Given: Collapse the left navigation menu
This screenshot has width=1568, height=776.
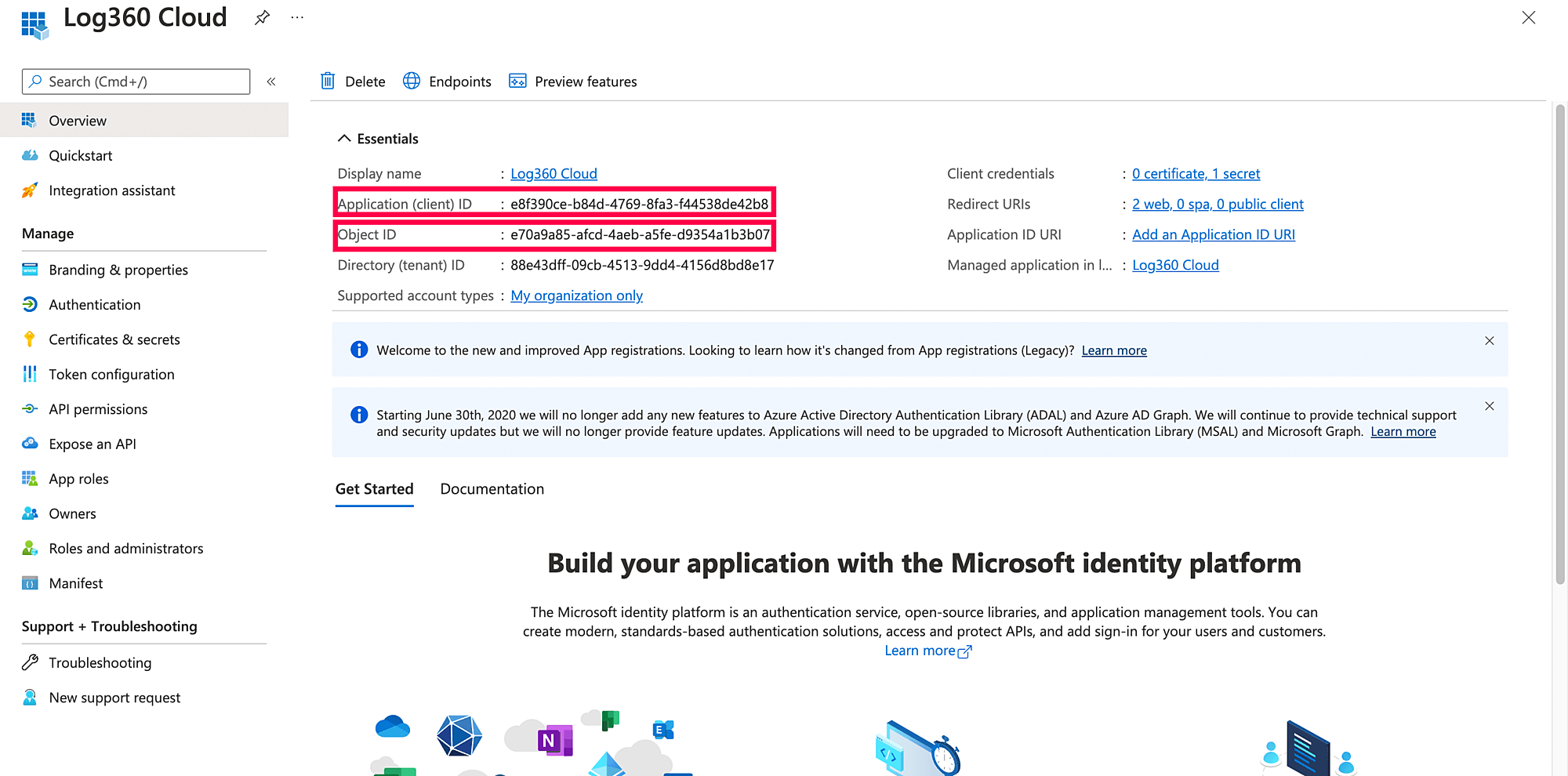Looking at the screenshot, I should [x=271, y=82].
